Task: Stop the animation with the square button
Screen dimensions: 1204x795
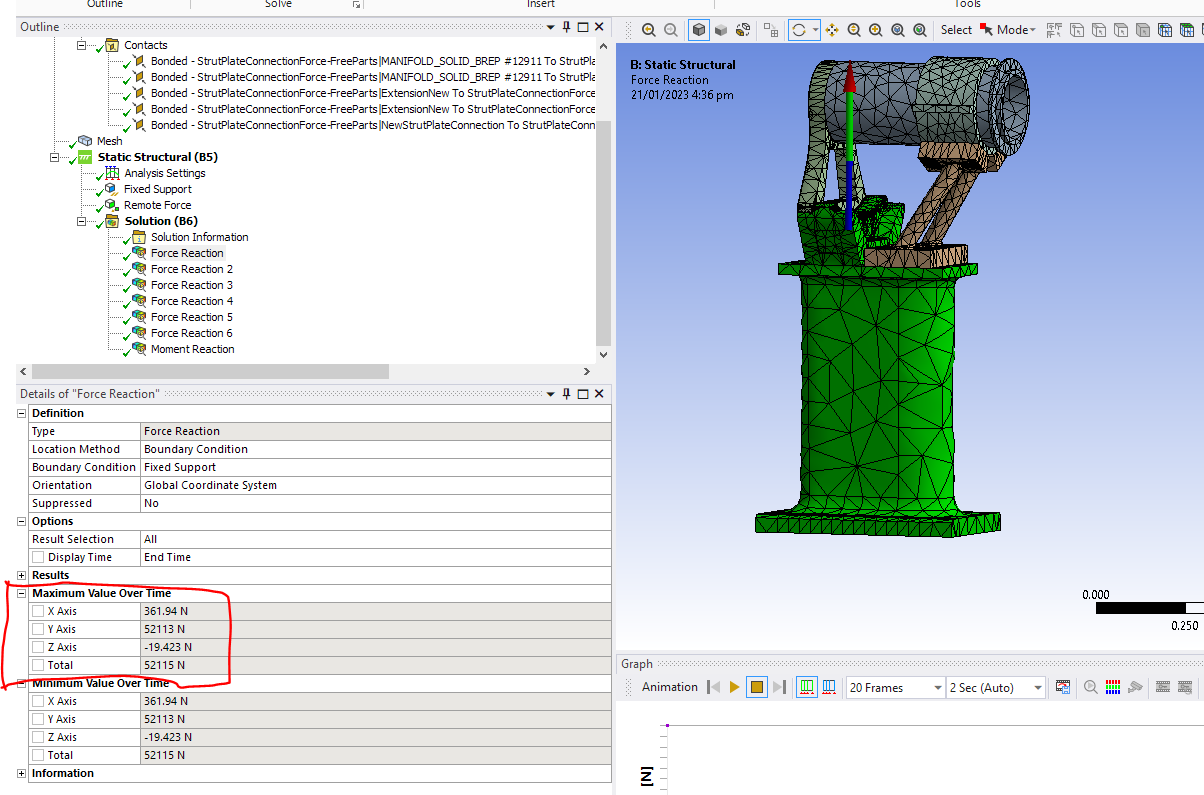Action: (x=757, y=687)
